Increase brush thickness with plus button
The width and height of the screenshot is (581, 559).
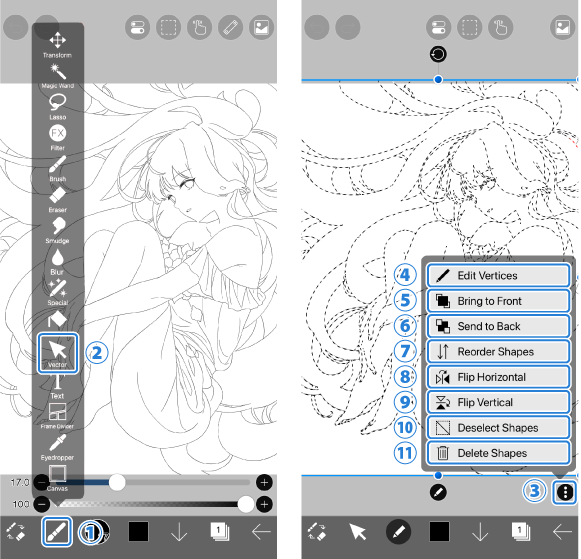[264, 482]
